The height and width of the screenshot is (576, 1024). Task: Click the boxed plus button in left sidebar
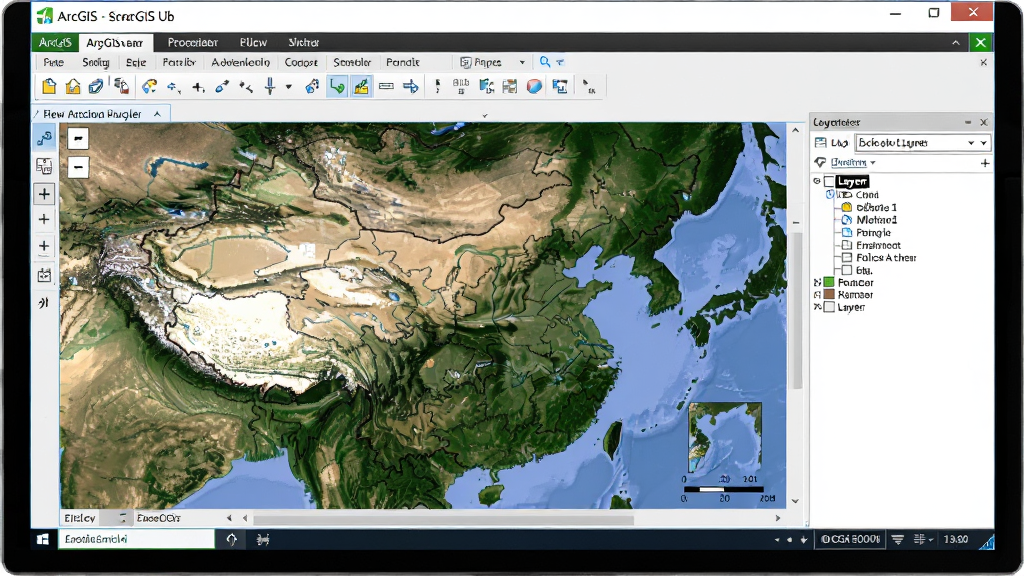click(x=44, y=194)
